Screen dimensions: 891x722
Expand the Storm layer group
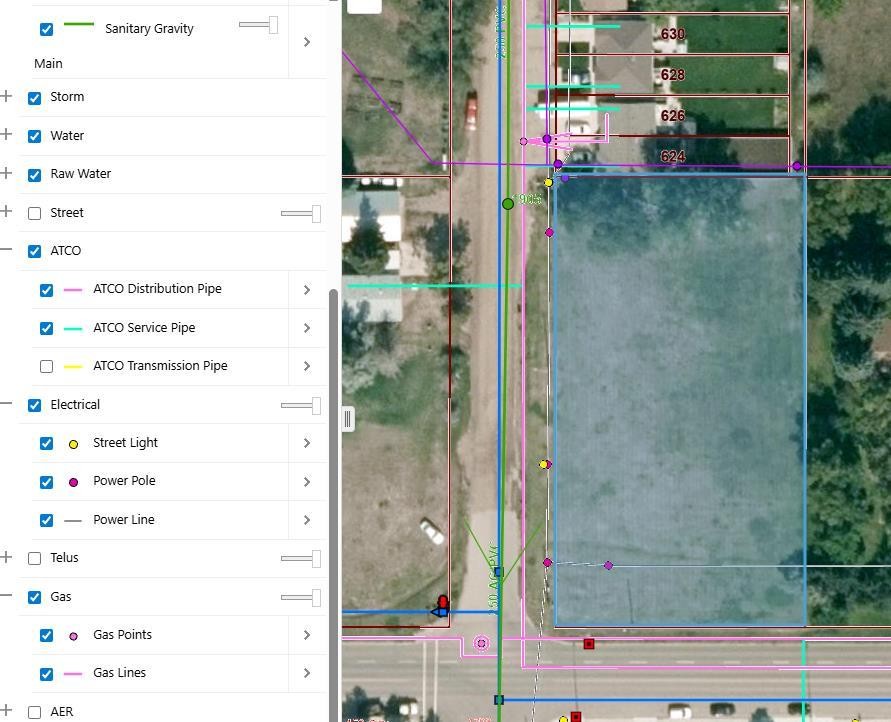click(x=8, y=97)
